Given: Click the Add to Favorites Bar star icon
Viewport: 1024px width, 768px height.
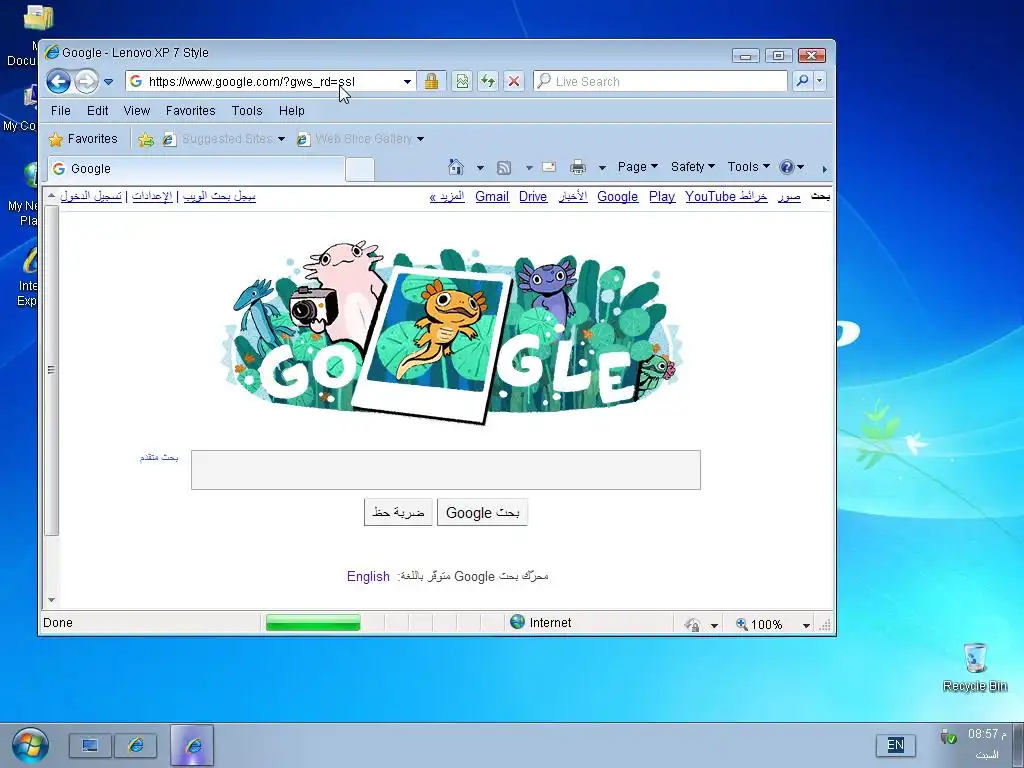Looking at the screenshot, I should (x=146, y=139).
